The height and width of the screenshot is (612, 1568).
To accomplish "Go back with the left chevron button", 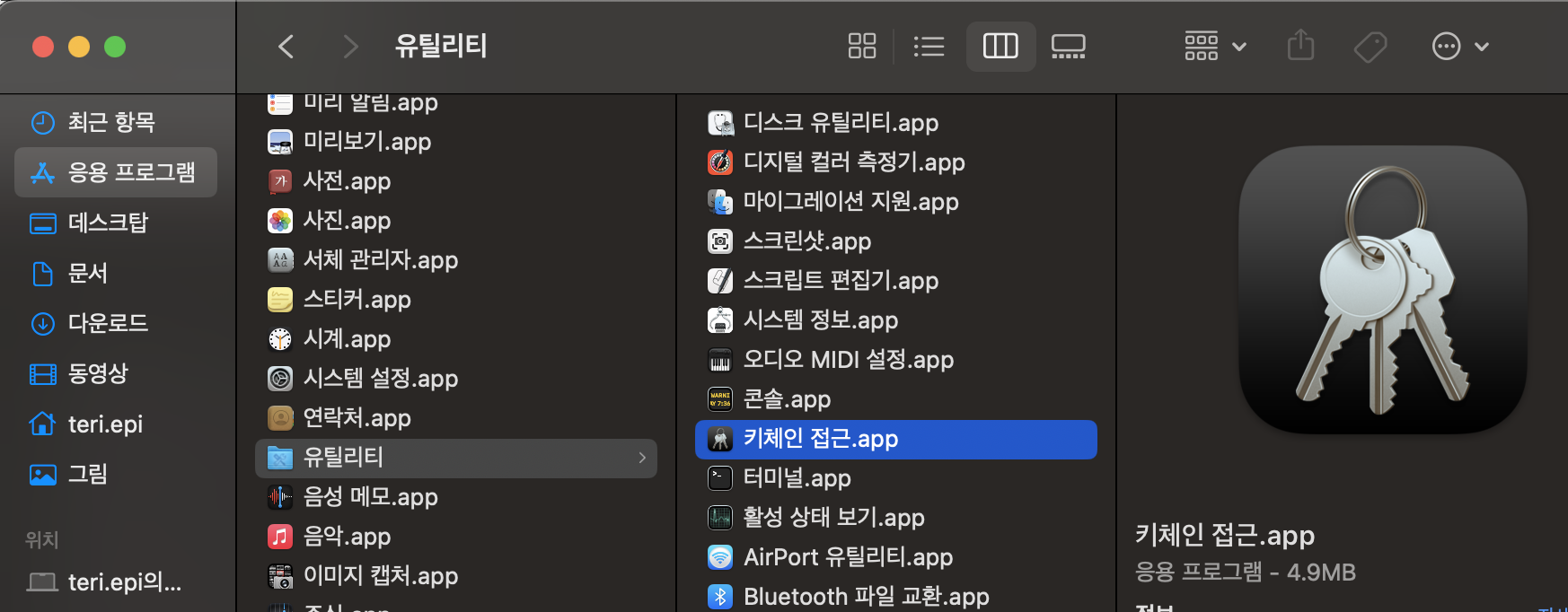I will [286, 47].
